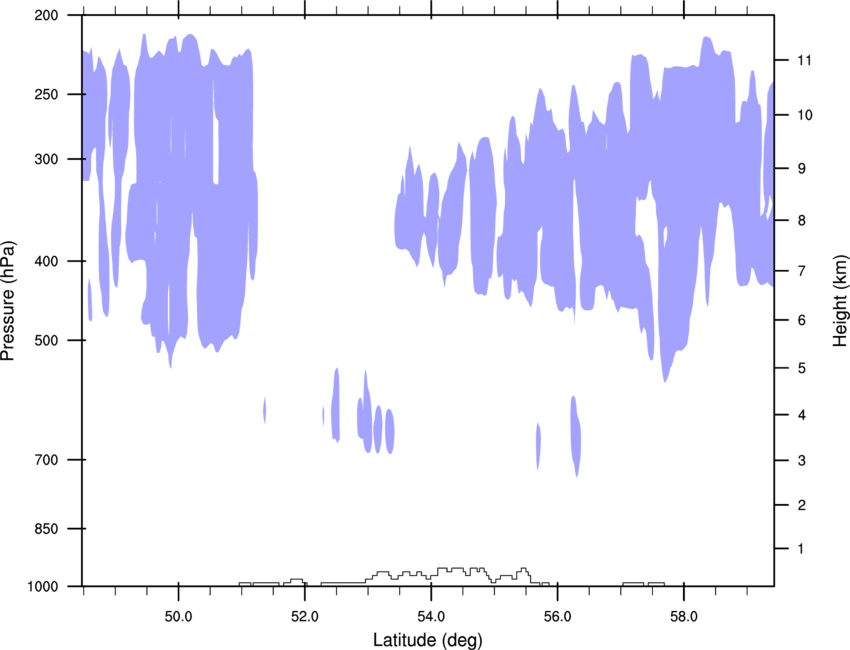Click the "Pressure (hPa)" axis title
This screenshot has width=850, height=650.
click(x=8, y=300)
